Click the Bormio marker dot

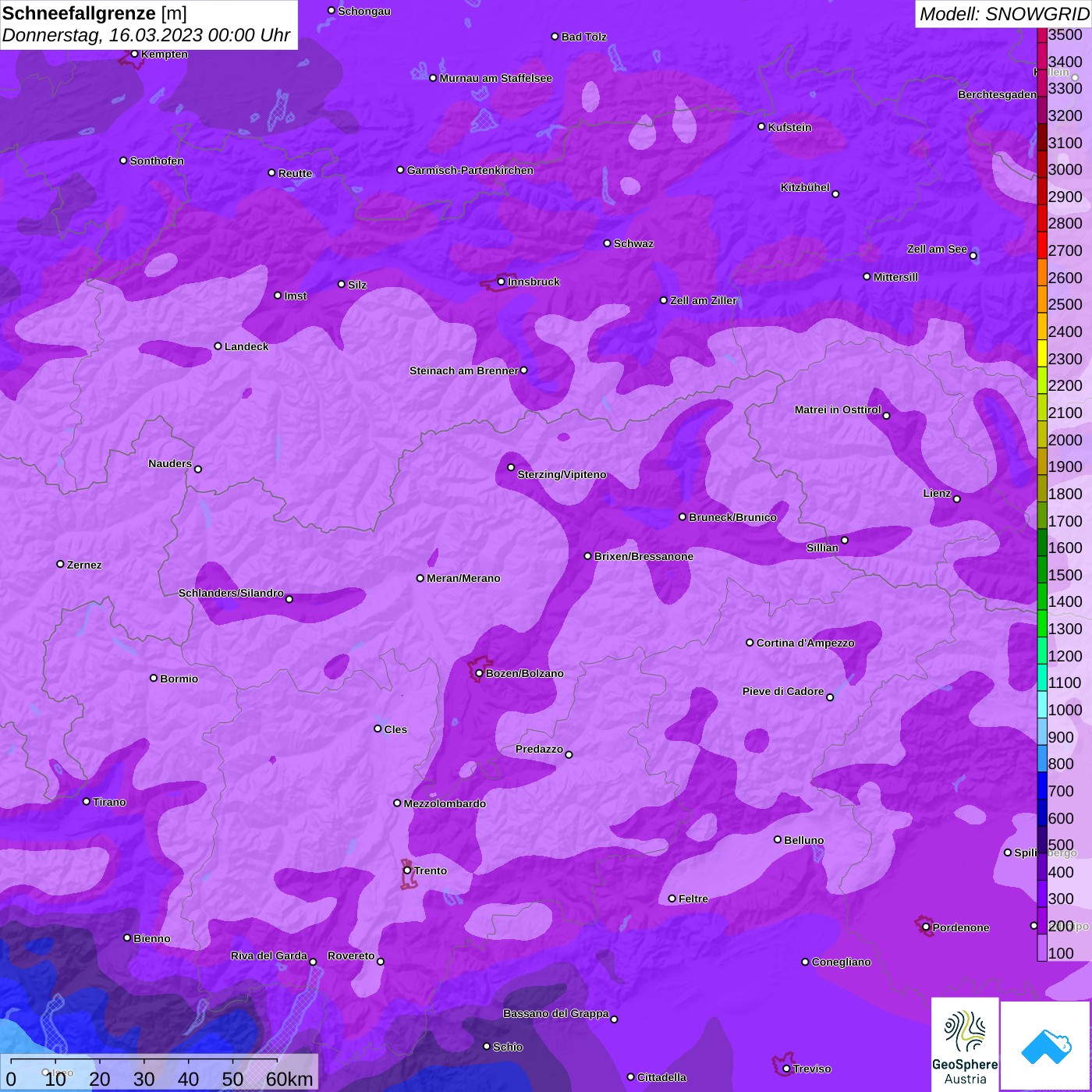pyautogui.click(x=154, y=678)
